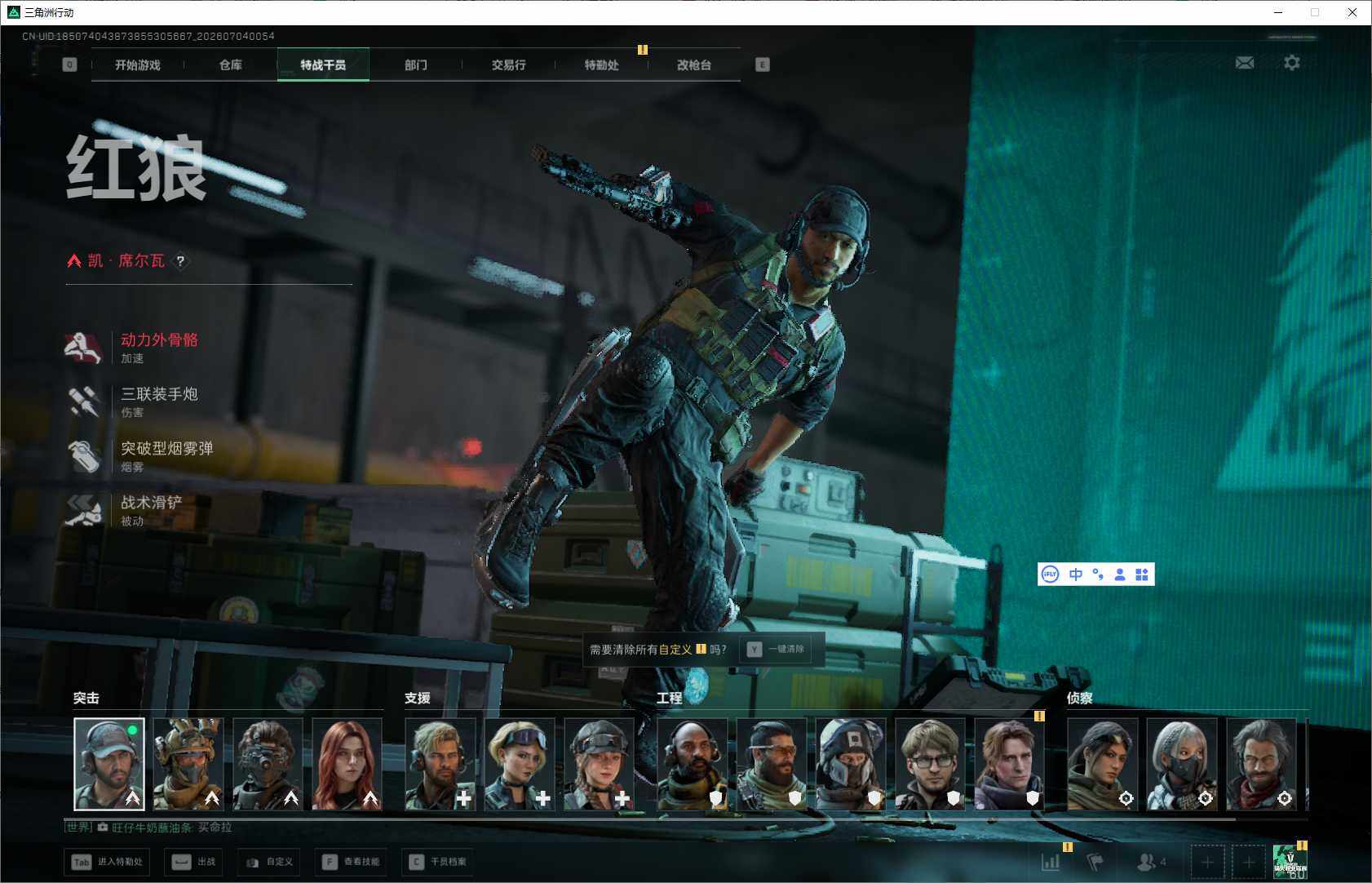Click the question mark next to 凯·席尔瓦
This screenshot has height=883, width=1372.
click(180, 261)
